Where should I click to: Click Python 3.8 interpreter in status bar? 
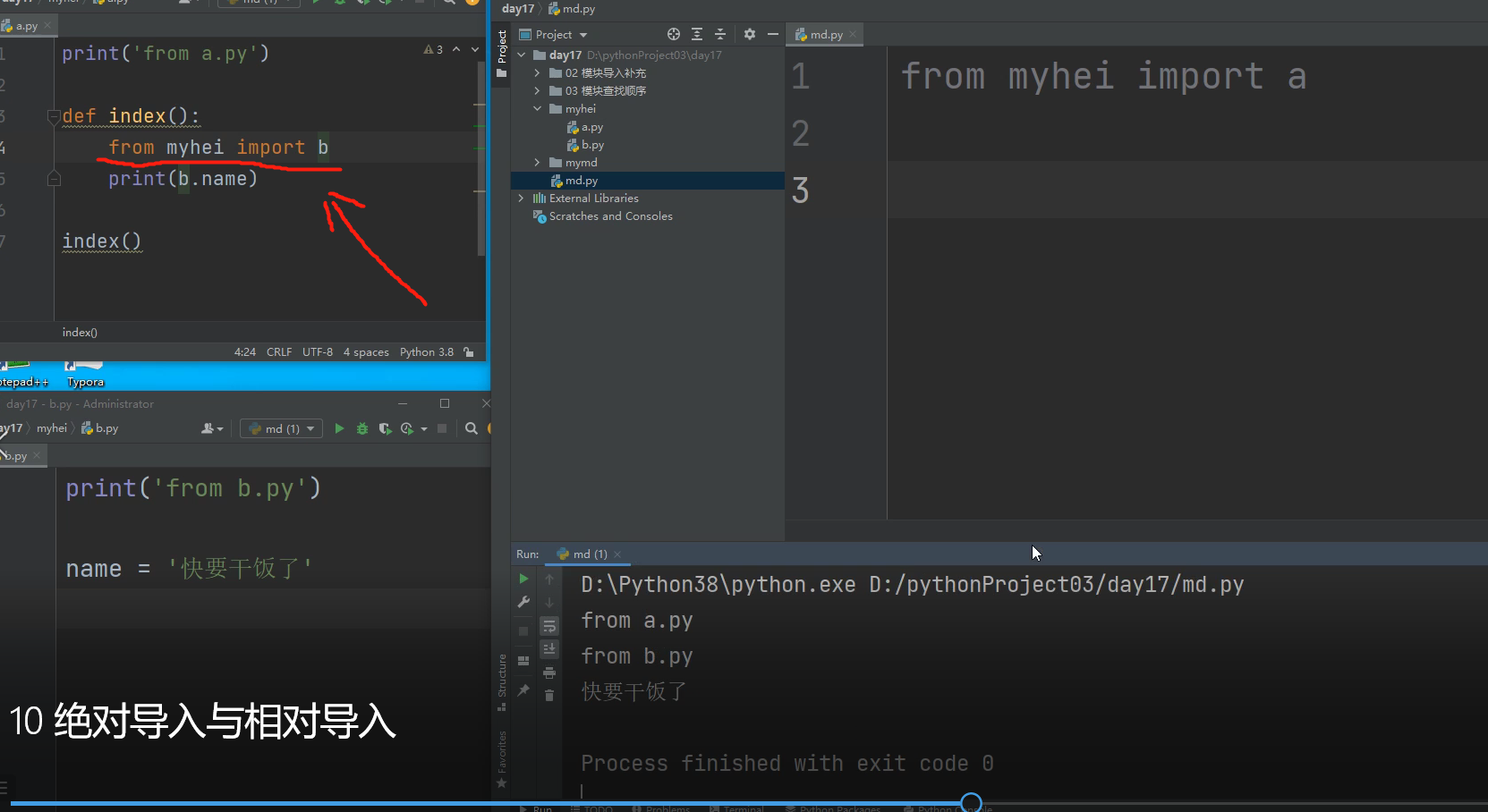[427, 352]
